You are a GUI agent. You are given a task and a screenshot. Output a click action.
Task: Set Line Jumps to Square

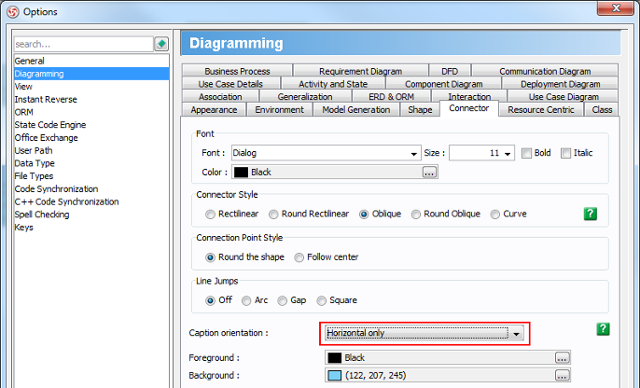pos(321,301)
